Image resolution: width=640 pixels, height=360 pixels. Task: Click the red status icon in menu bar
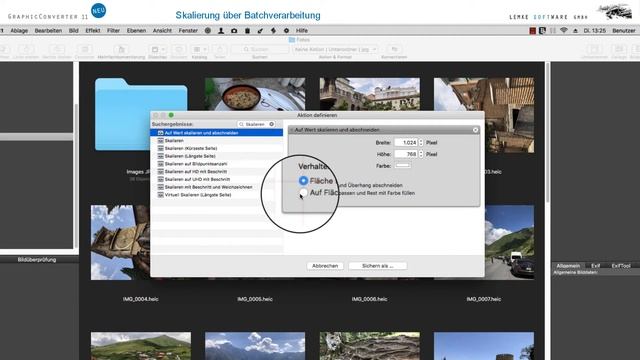coord(533,31)
